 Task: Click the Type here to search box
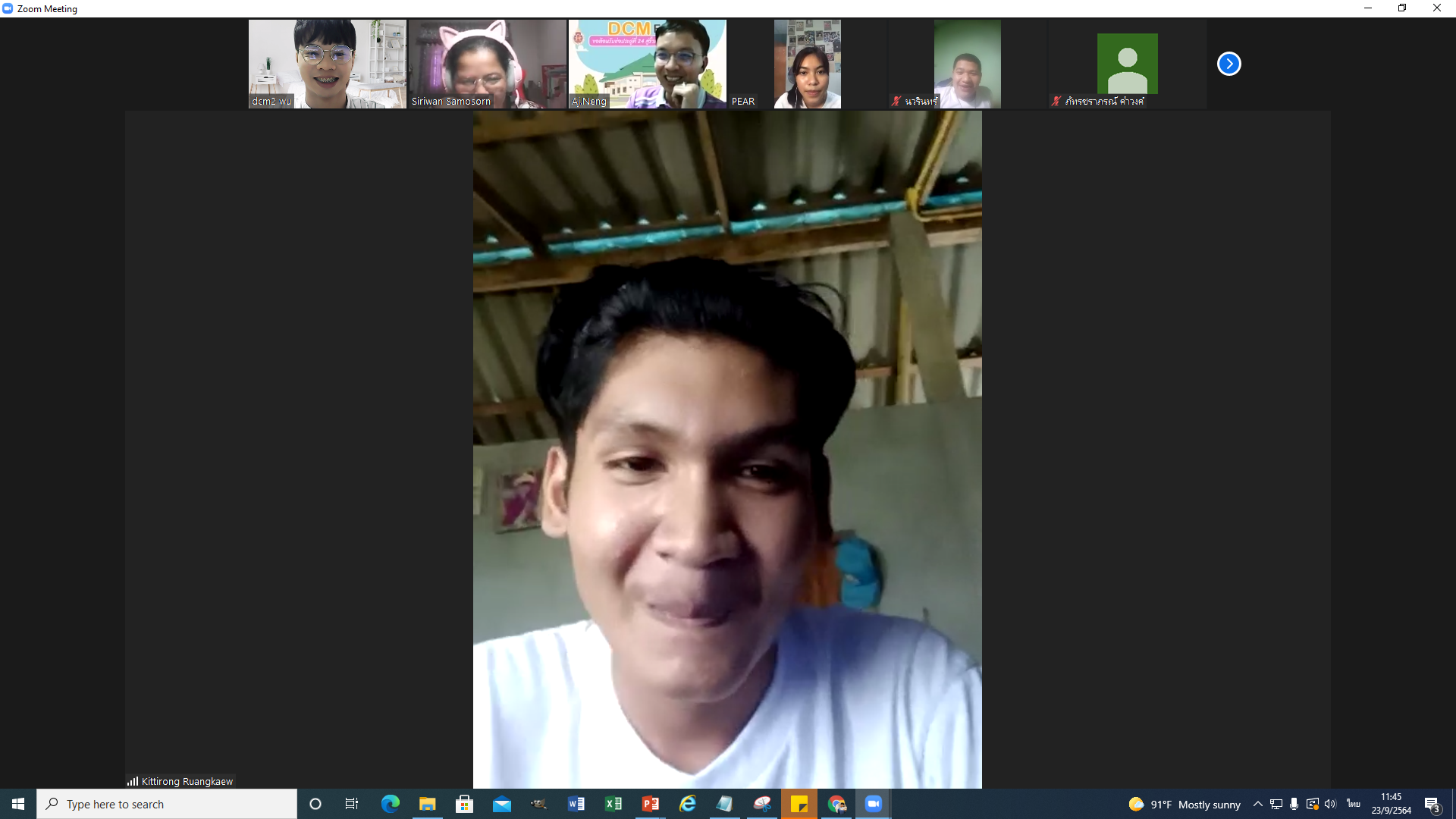click(167, 804)
